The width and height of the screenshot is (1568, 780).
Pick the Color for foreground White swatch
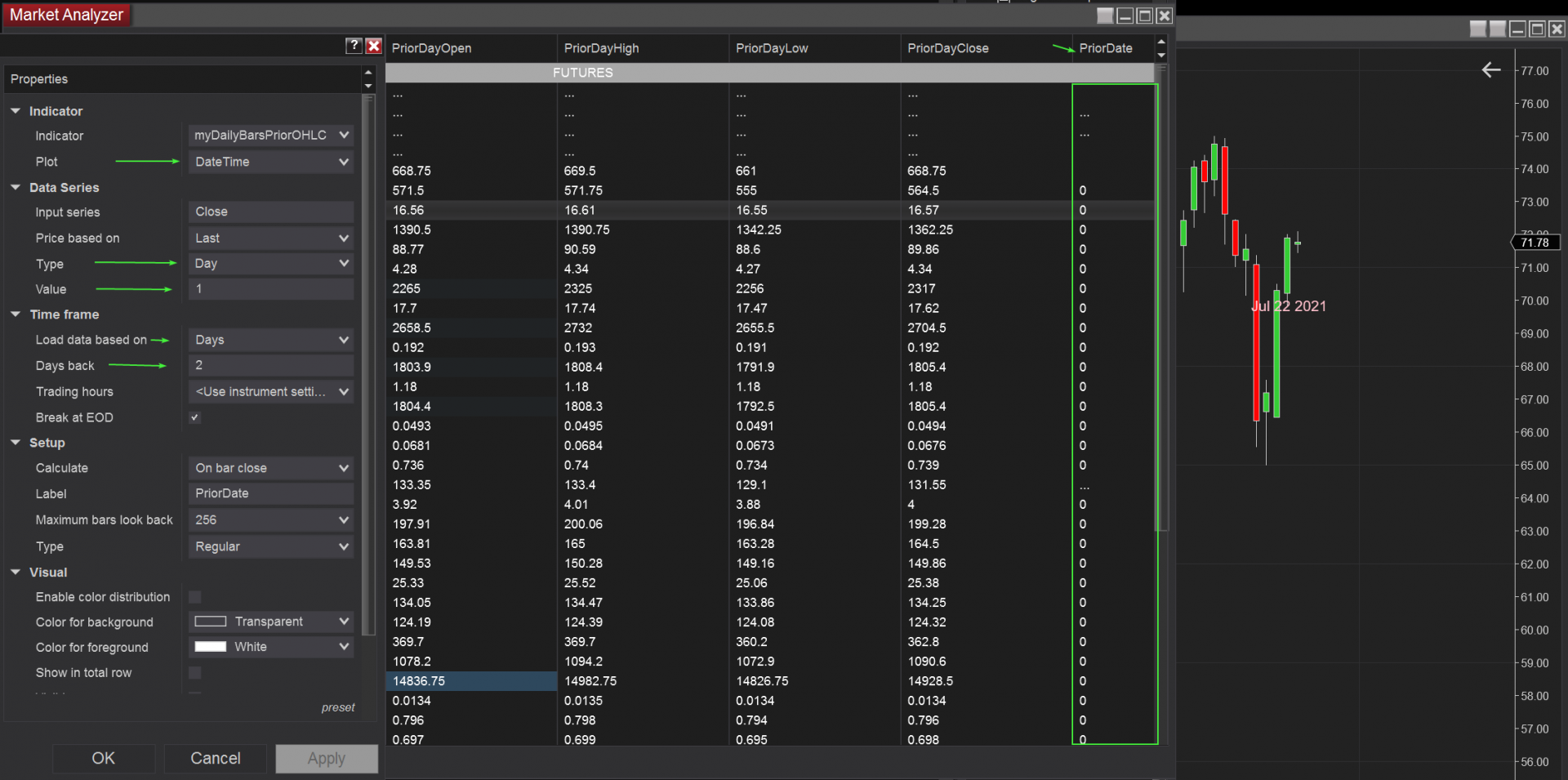[x=210, y=647]
